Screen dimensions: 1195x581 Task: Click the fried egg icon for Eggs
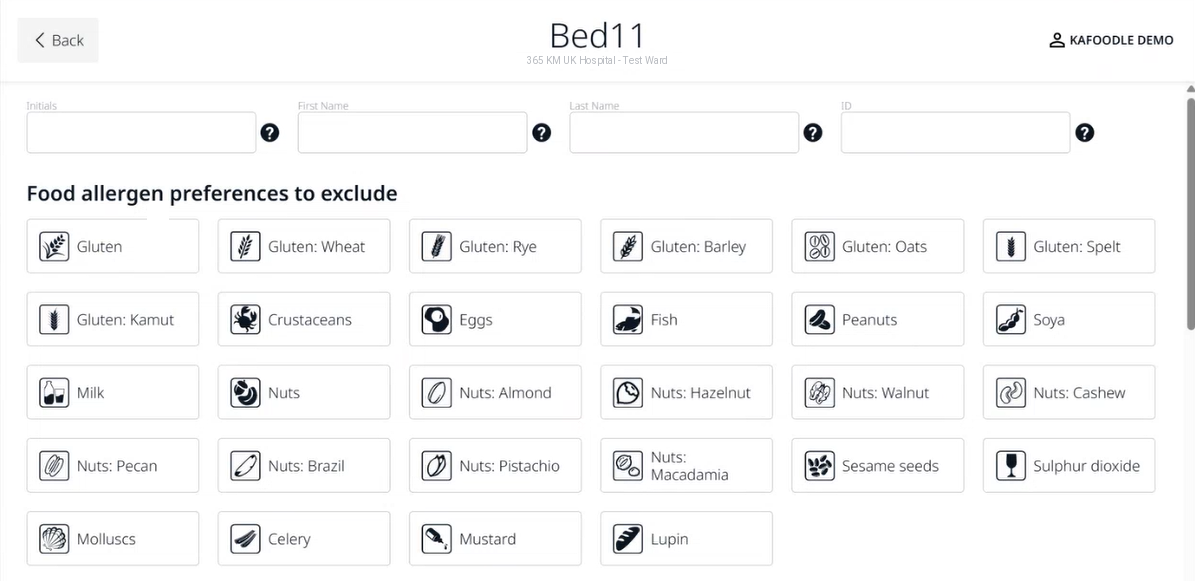[x=437, y=319]
